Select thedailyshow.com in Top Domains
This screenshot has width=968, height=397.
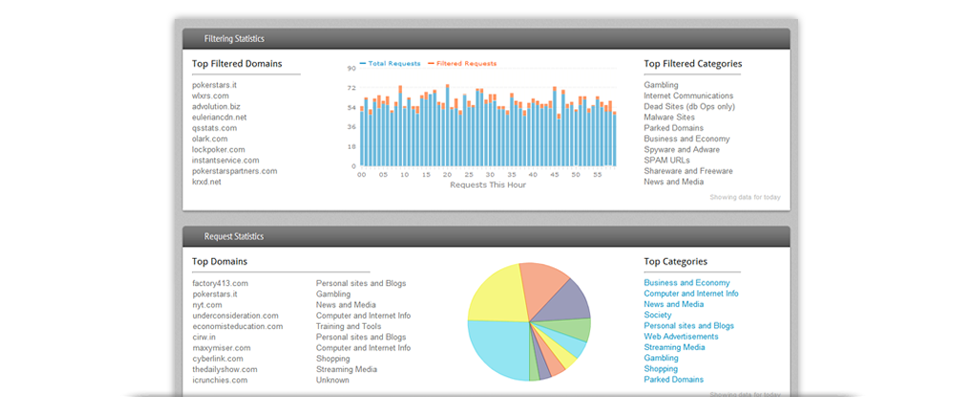(225, 369)
